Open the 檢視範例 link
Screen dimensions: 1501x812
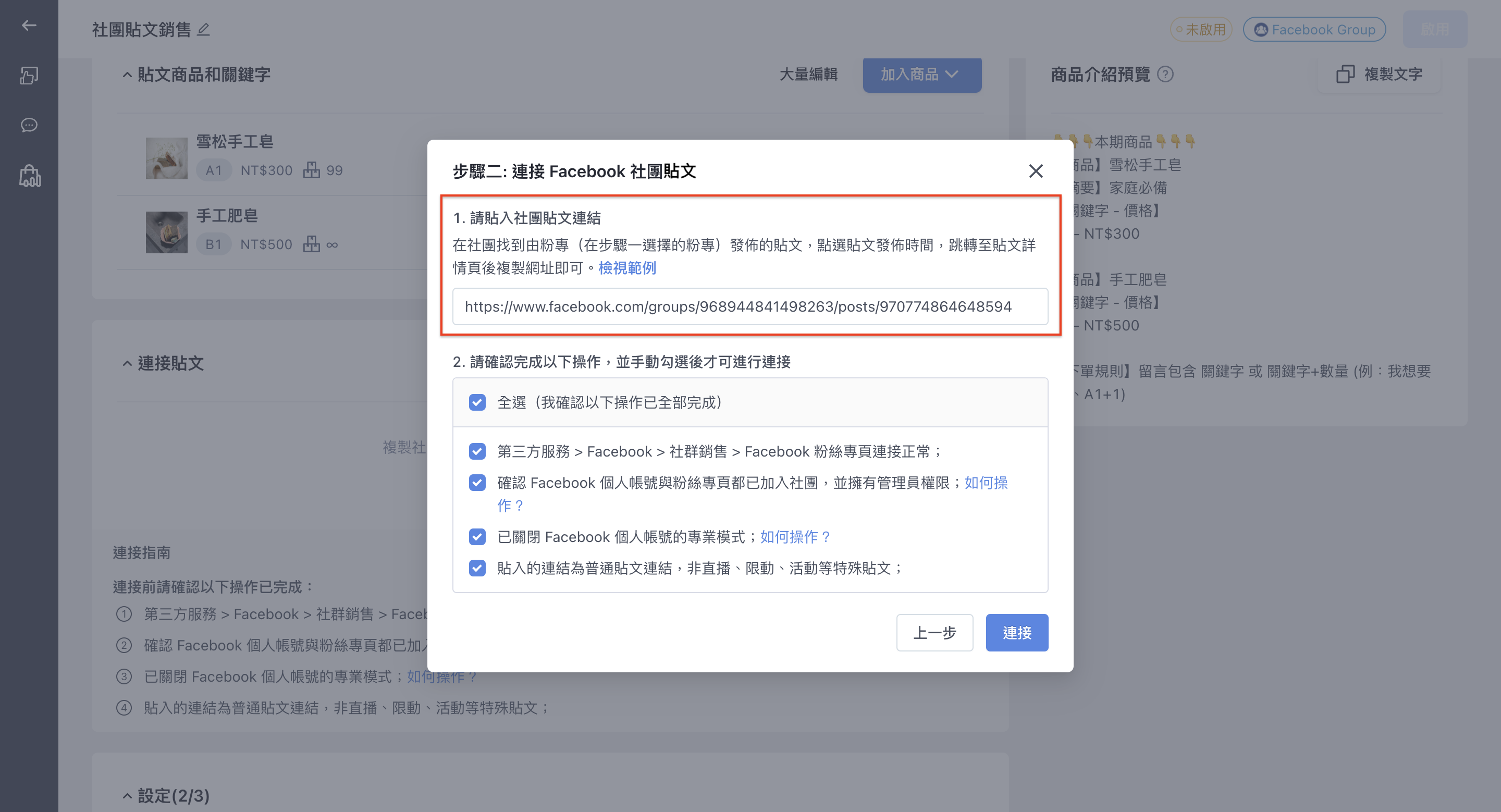pos(627,268)
